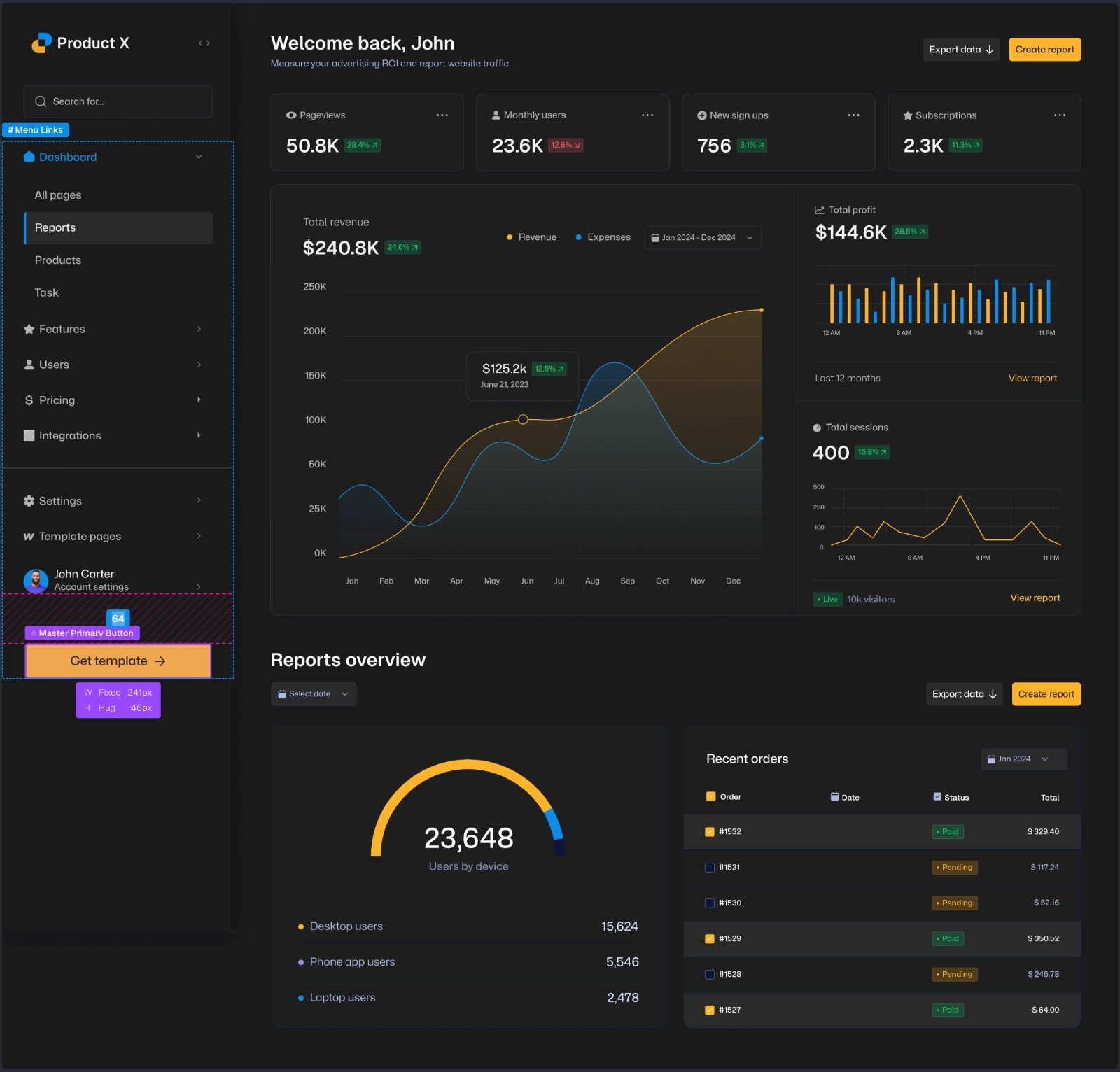This screenshot has height=1072, width=1120.
Task: Expand the Users submenu arrow
Action: (x=199, y=365)
